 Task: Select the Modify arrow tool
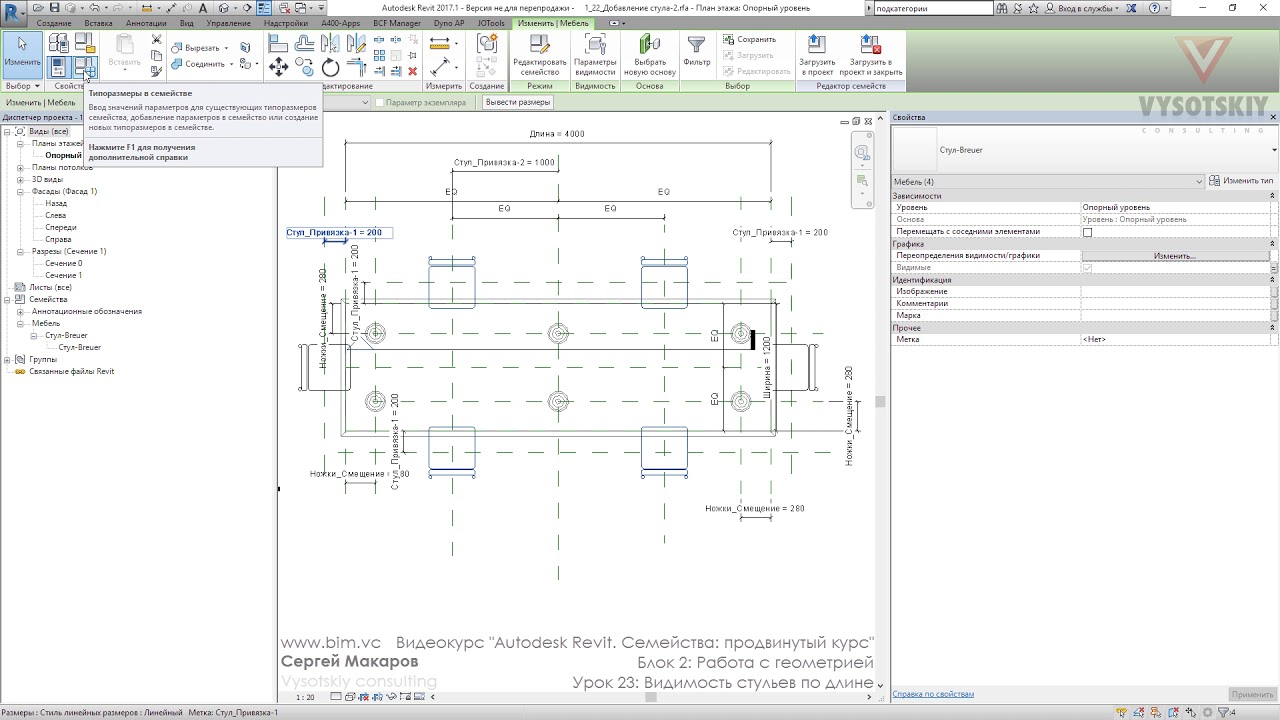click(x=22, y=54)
